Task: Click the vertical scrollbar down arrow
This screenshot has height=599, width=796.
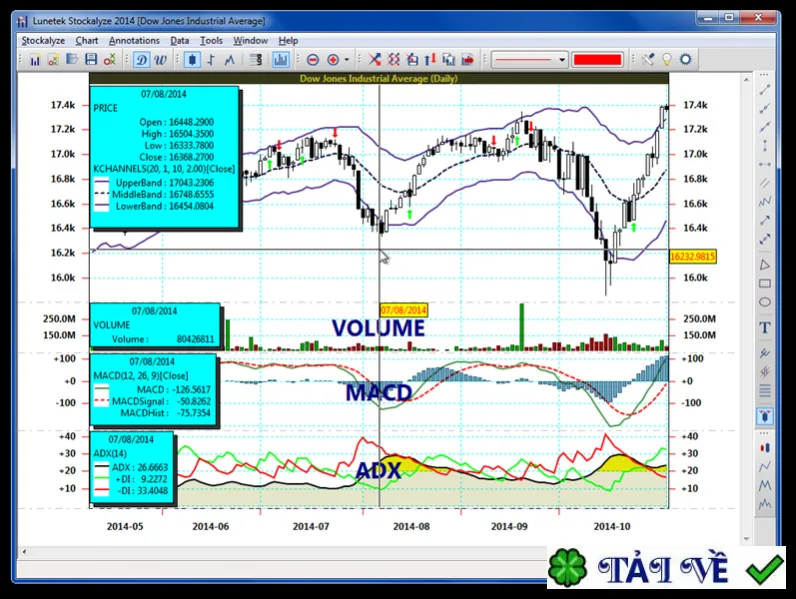Action: (x=746, y=539)
